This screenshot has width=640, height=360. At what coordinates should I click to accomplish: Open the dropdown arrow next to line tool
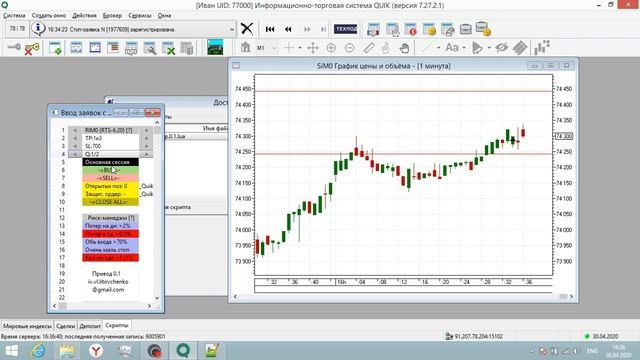(438, 48)
